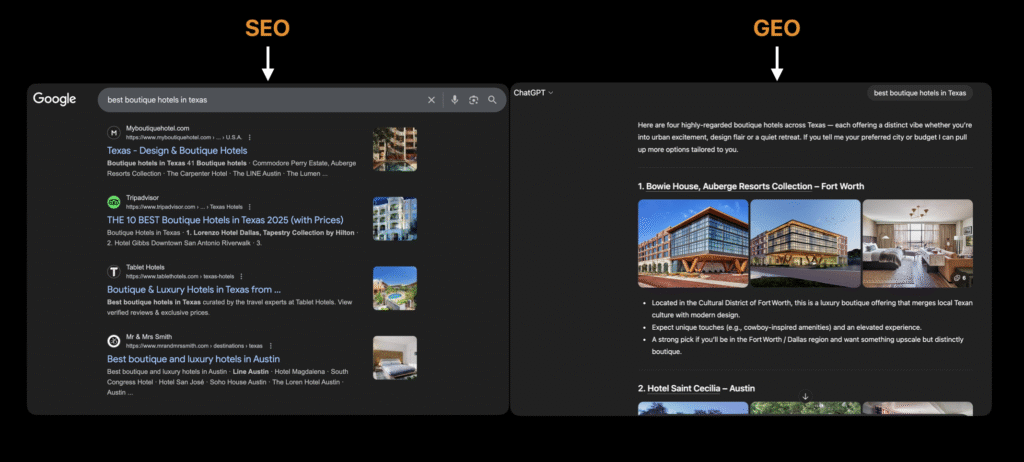Click the www.tablethotels.com URL breadcrumb
This screenshot has width=1024, height=462.
180,276
